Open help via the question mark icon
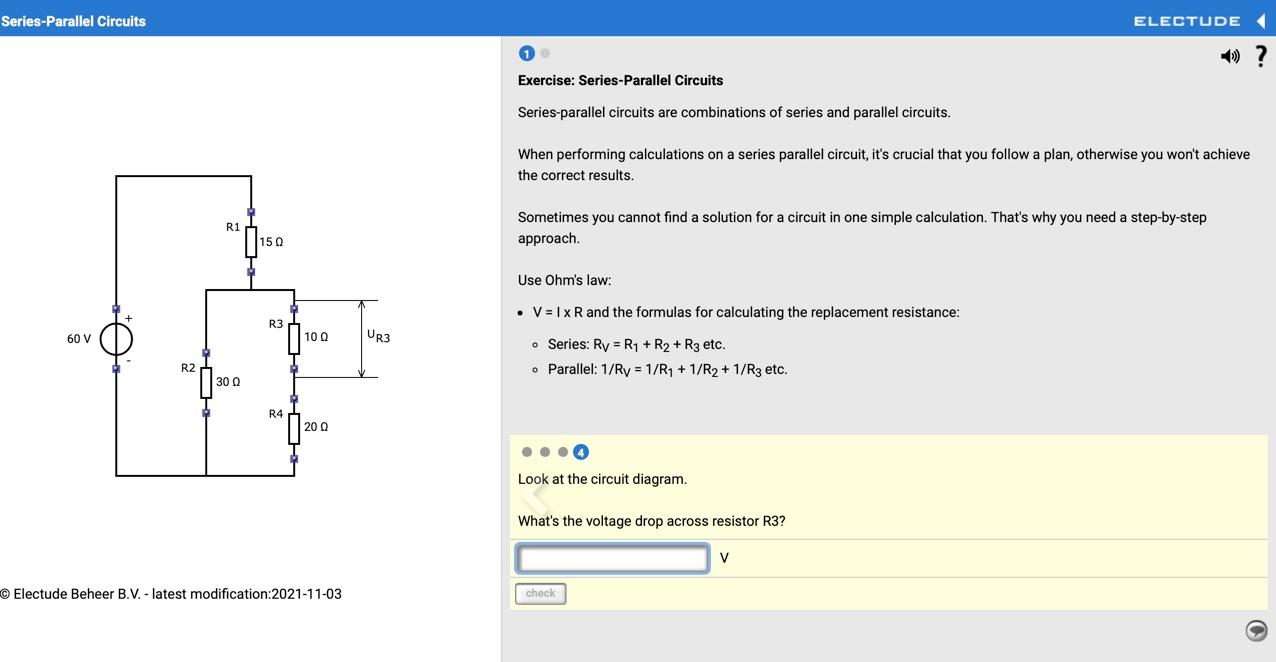Viewport: 1276px width, 662px height. point(1261,56)
